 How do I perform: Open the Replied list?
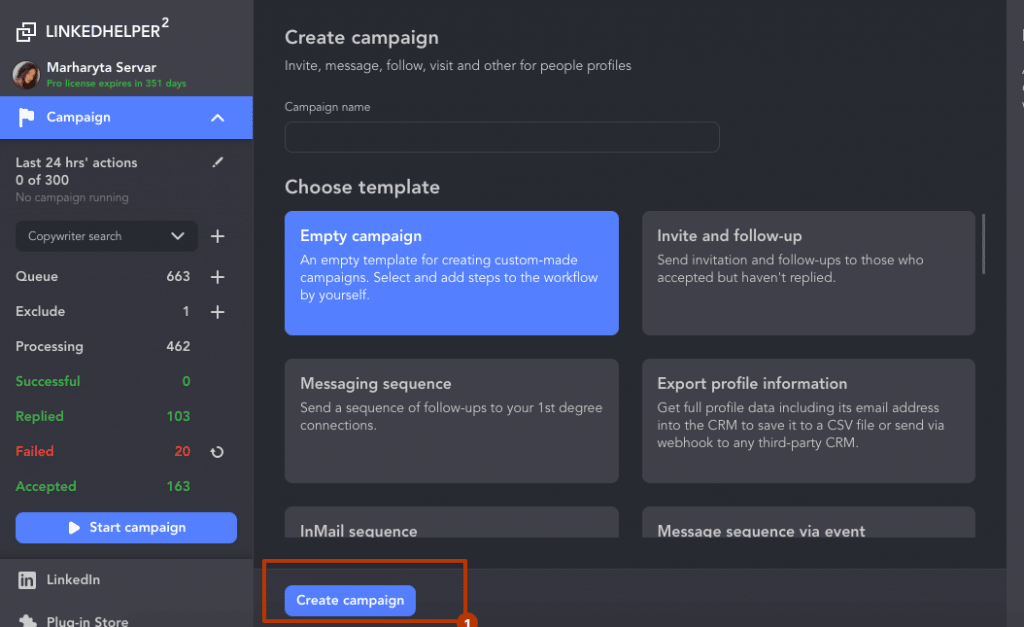(x=40, y=417)
